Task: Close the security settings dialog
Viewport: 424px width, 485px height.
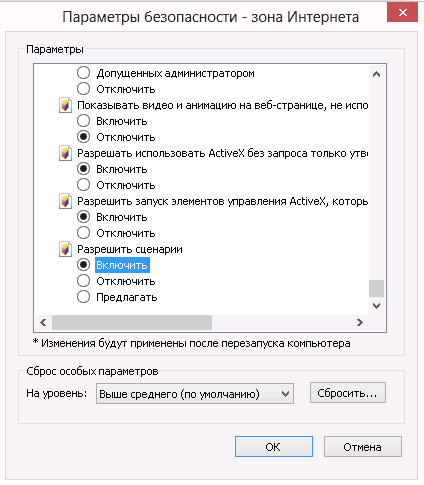Action: click(x=403, y=12)
